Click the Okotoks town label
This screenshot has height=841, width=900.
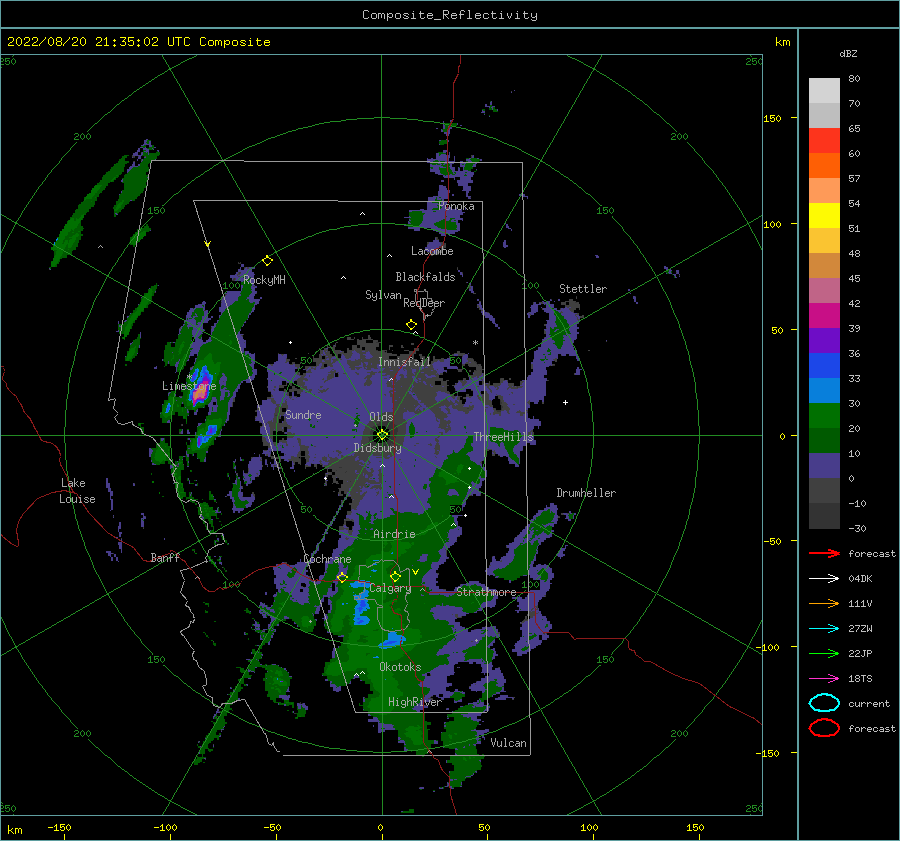(400, 667)
